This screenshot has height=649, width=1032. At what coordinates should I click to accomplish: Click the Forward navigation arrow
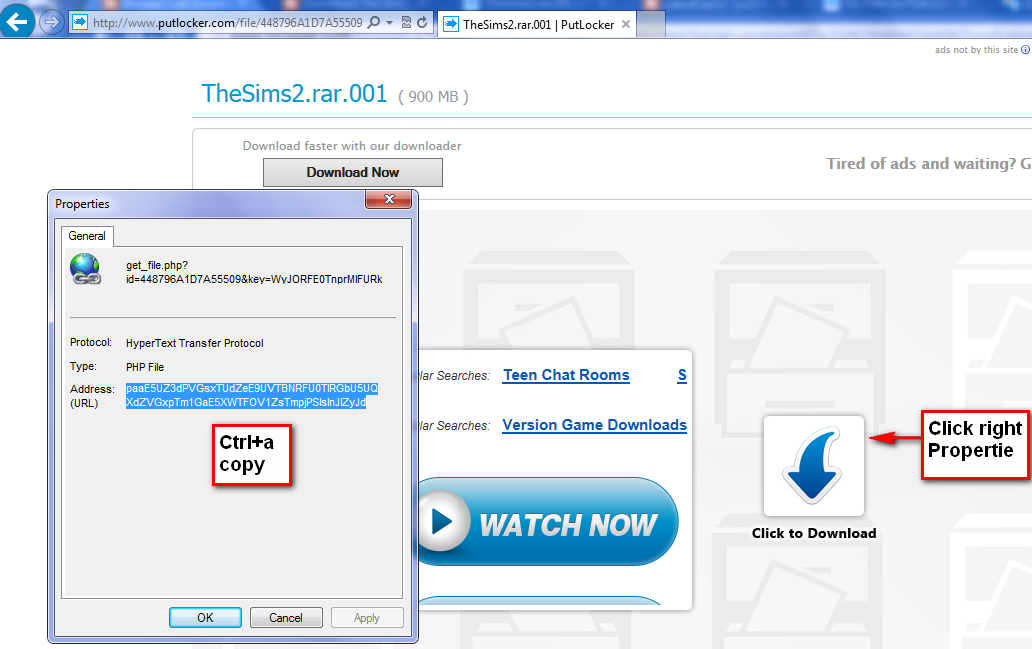(52, 21)
